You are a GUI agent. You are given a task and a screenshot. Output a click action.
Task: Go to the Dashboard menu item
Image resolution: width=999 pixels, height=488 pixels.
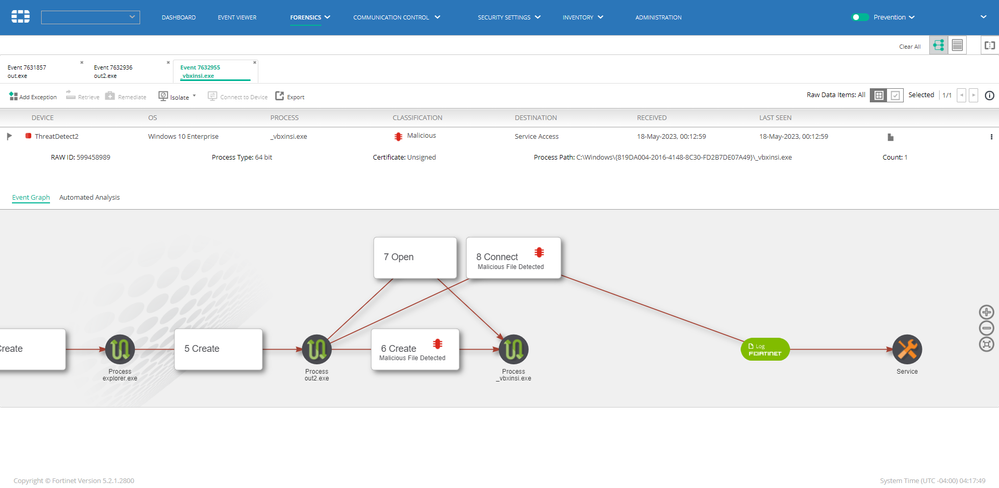[178, 18]
